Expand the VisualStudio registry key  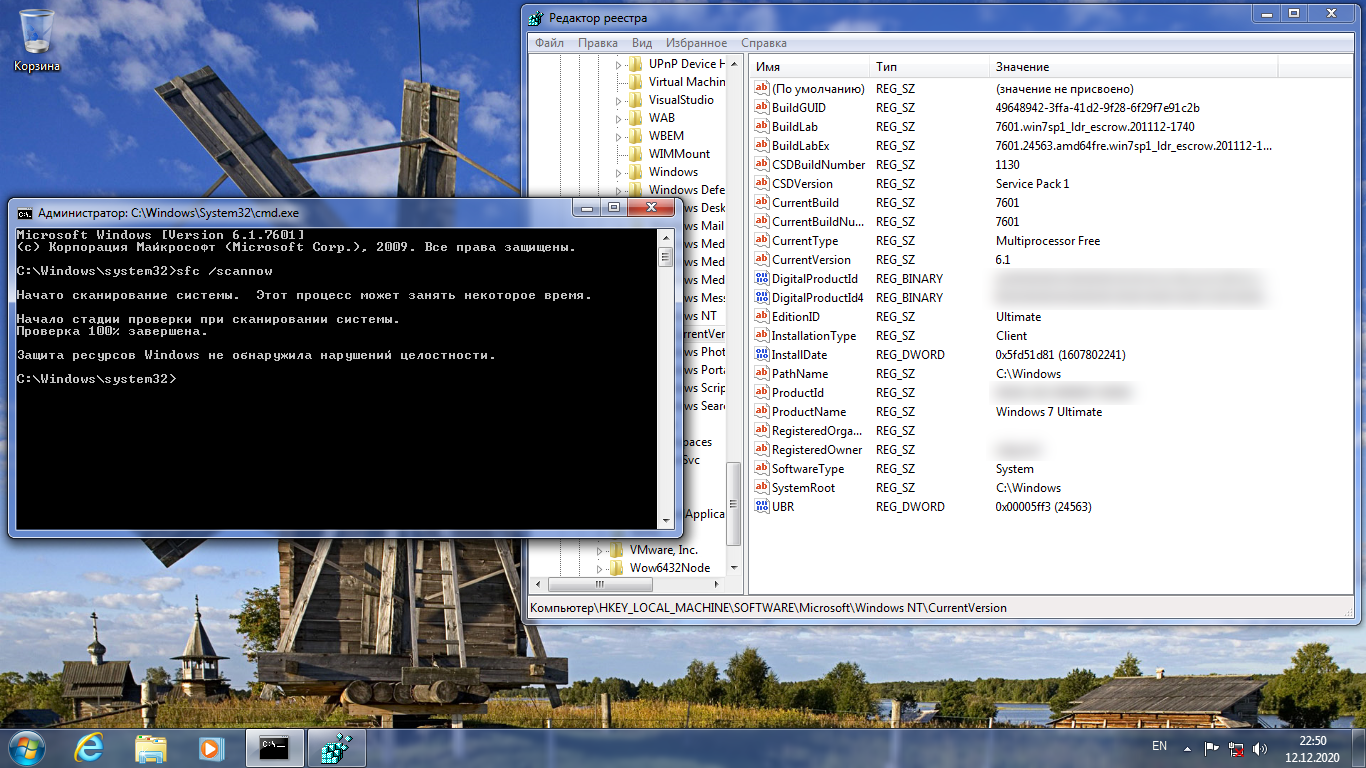click(621, 100)
